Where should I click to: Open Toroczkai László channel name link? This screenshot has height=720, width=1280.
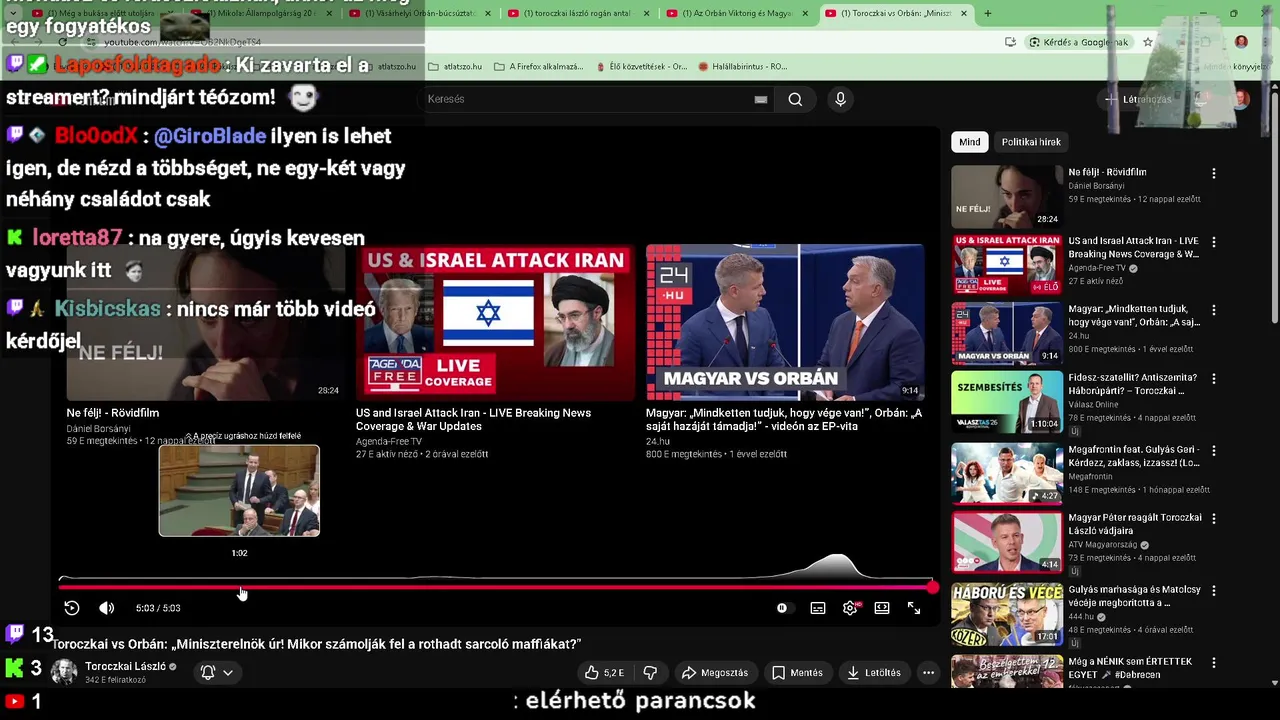tap(125, 666)
